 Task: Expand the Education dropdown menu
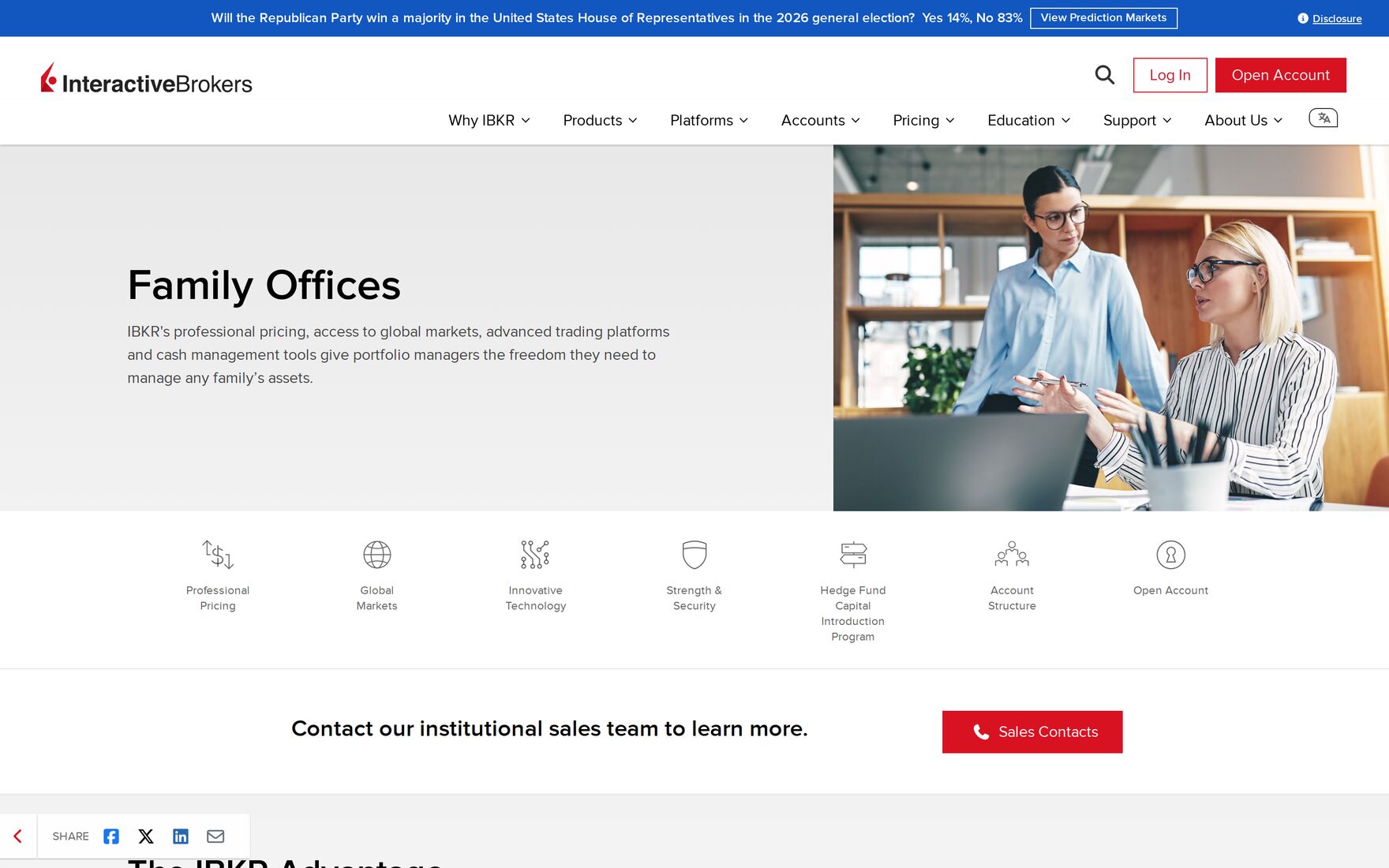[1029, 120]
